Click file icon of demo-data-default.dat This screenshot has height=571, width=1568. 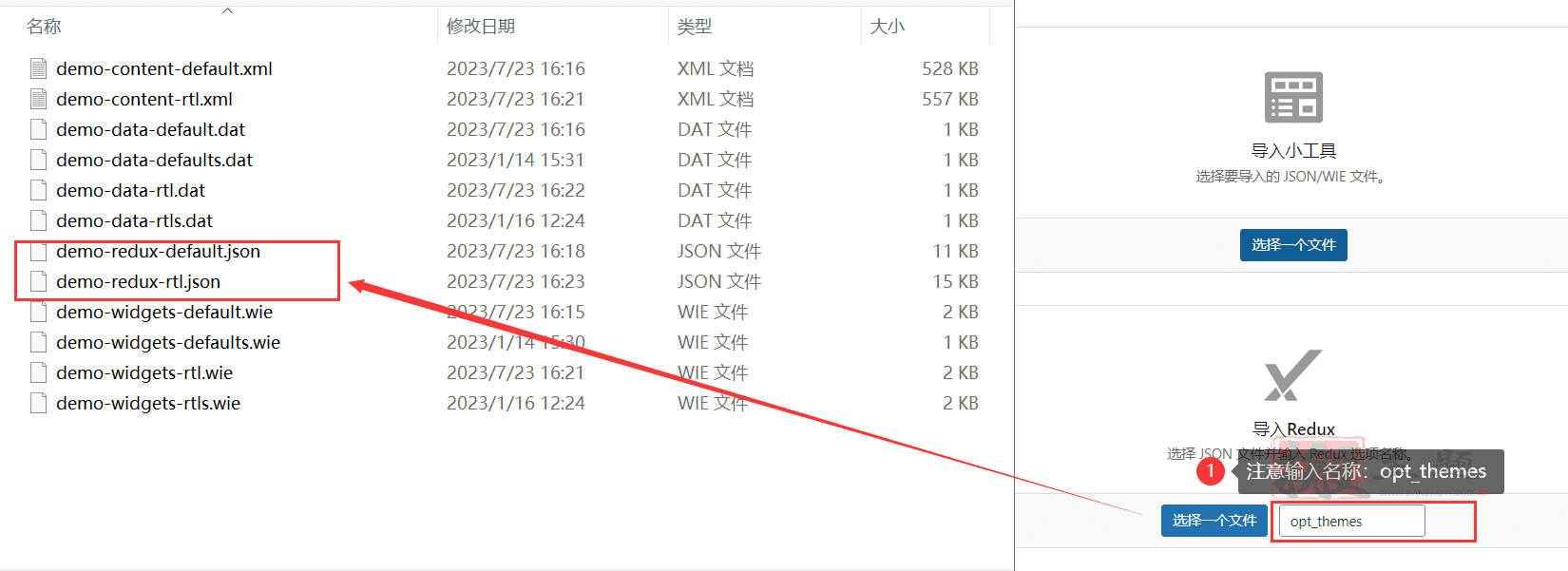click(x=38, y=129)
